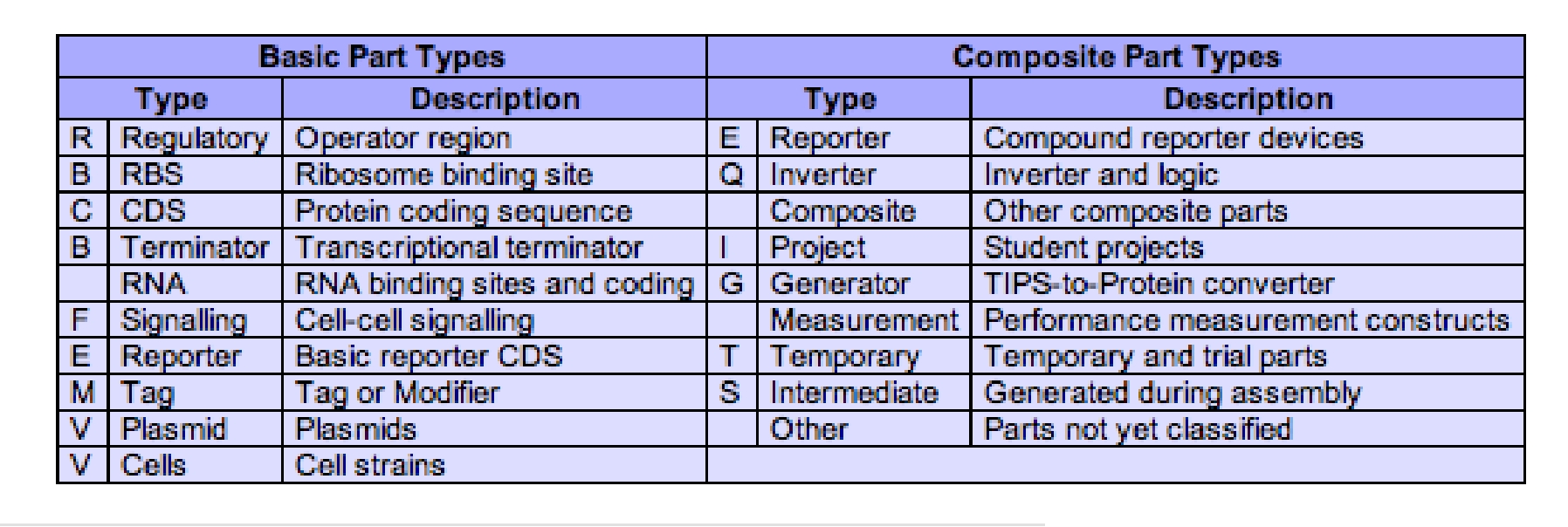Click the "Composite Part Types" table header

point(1115,58)
